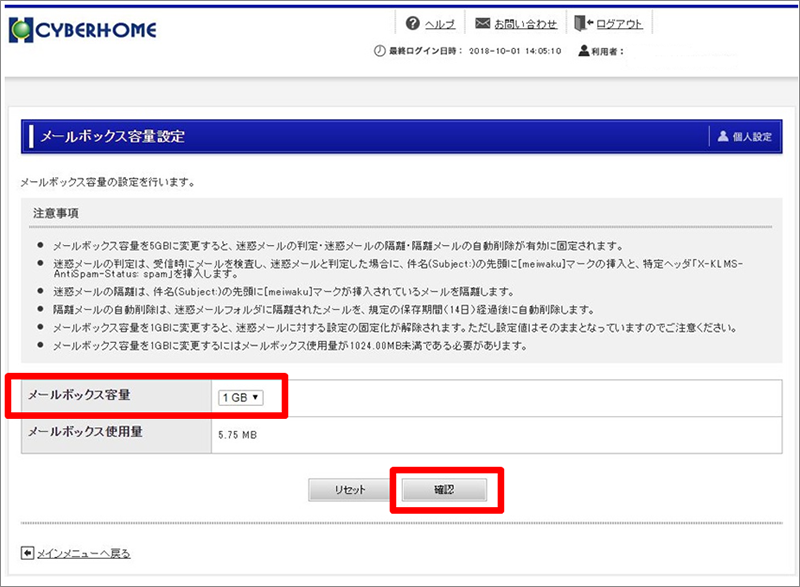Viewport: 800px width, 587px height.
Task: Click the clock icon beside 最終ログイン日時
Action: coord(379,51)
